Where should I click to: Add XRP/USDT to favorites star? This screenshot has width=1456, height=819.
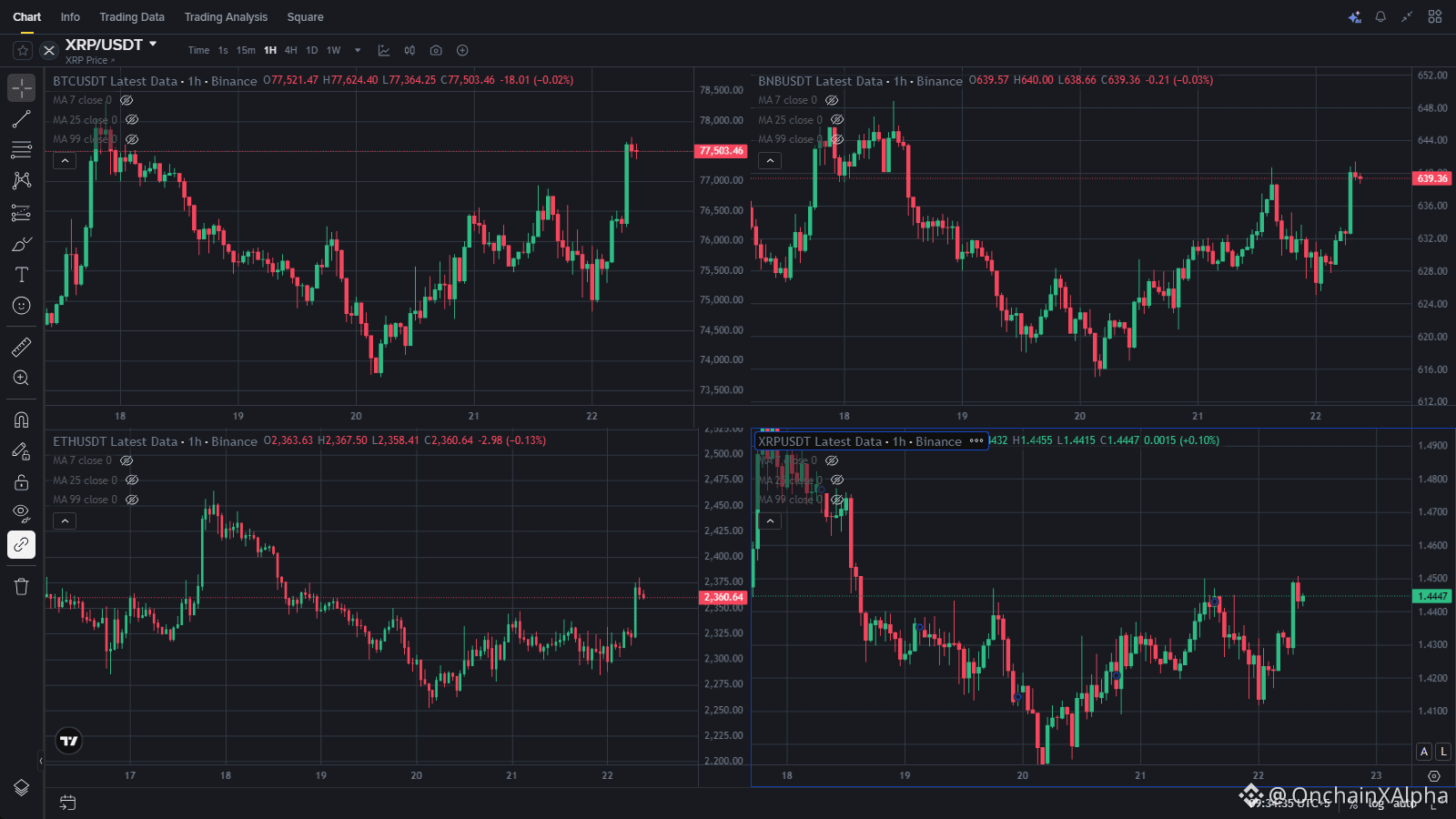(23, 50)
